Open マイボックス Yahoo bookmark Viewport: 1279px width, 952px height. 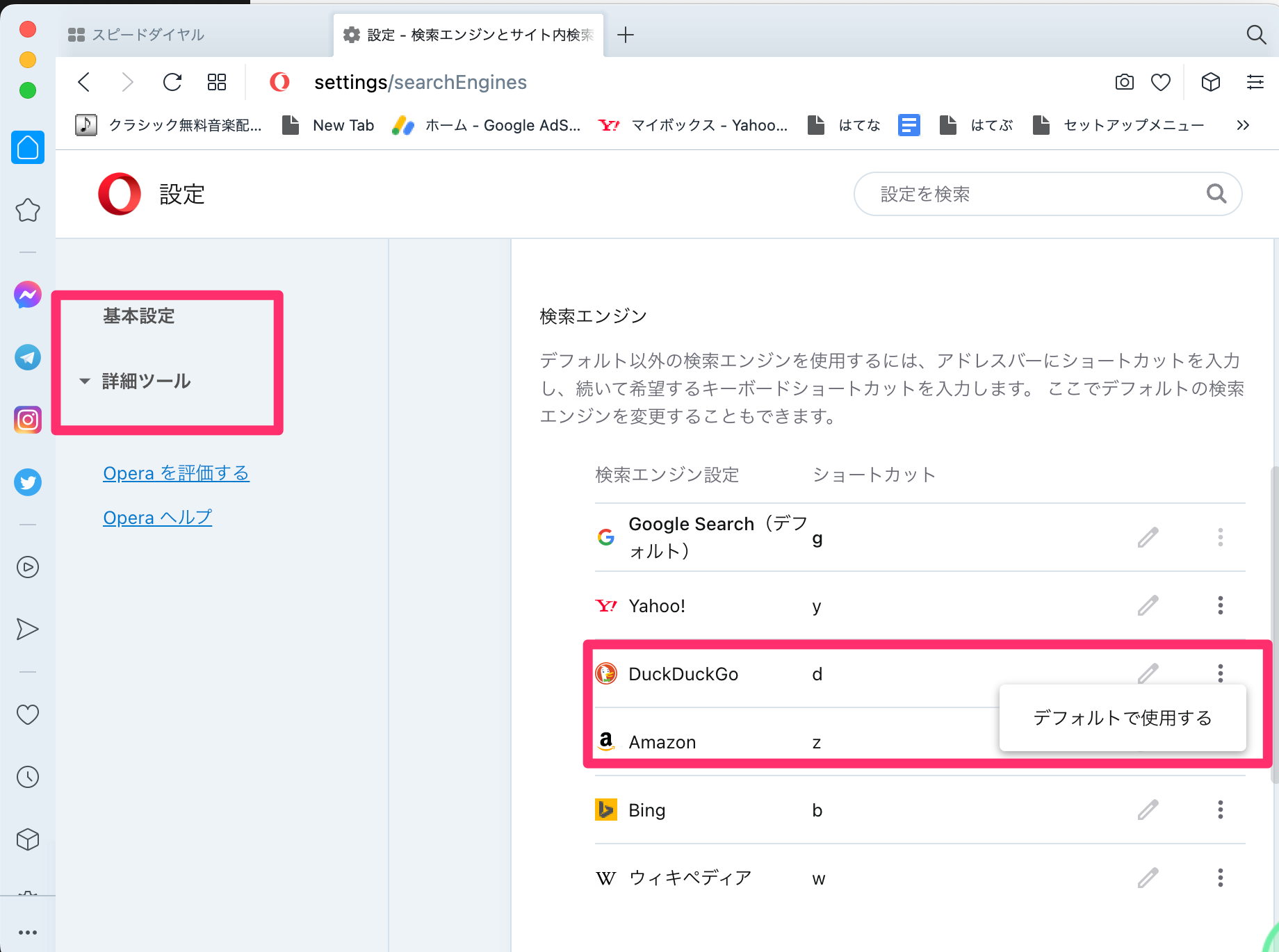pyautogui.click(x=693, y=125)
